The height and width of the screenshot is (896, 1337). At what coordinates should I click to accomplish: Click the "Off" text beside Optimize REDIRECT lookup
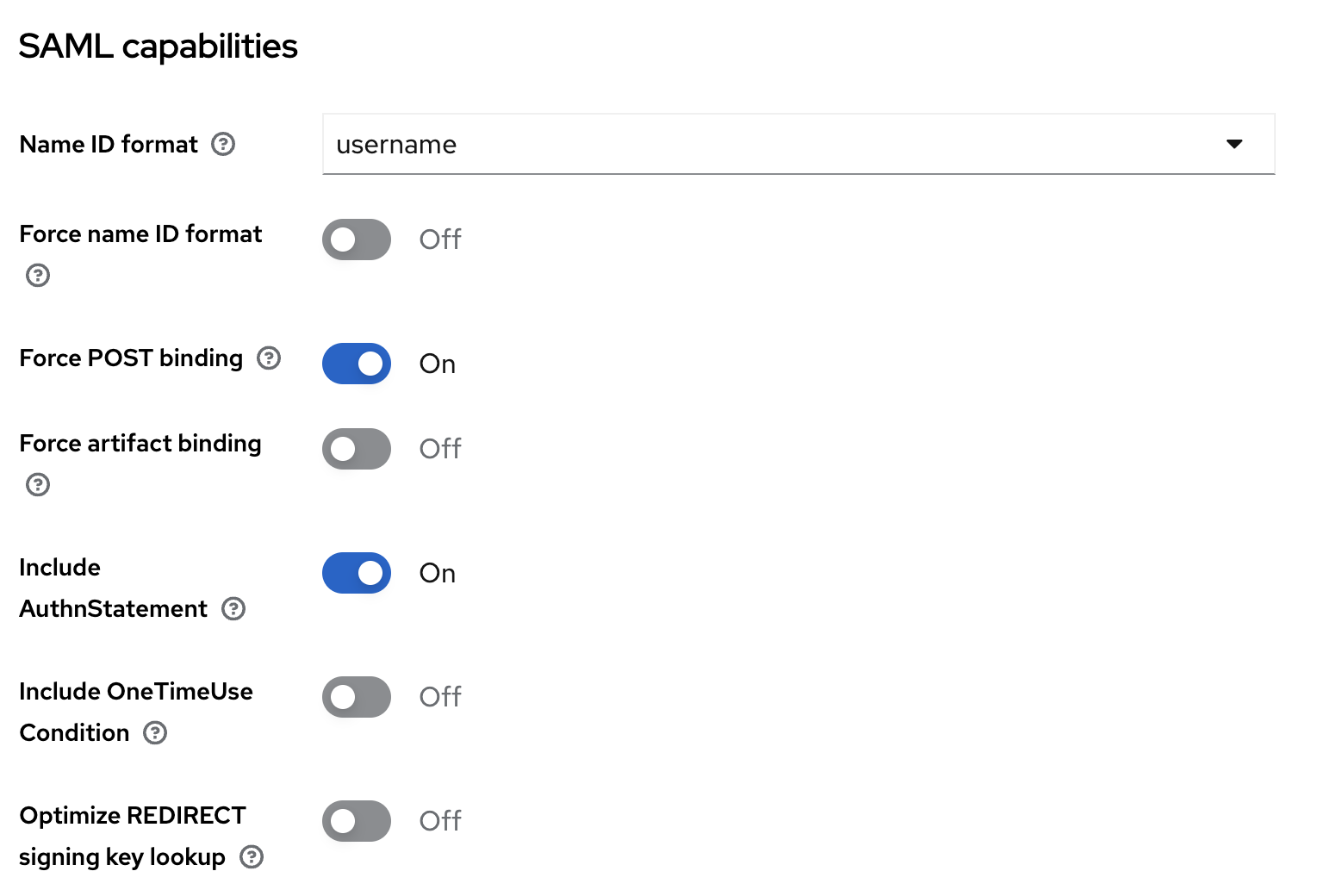[x=440, y=821]
